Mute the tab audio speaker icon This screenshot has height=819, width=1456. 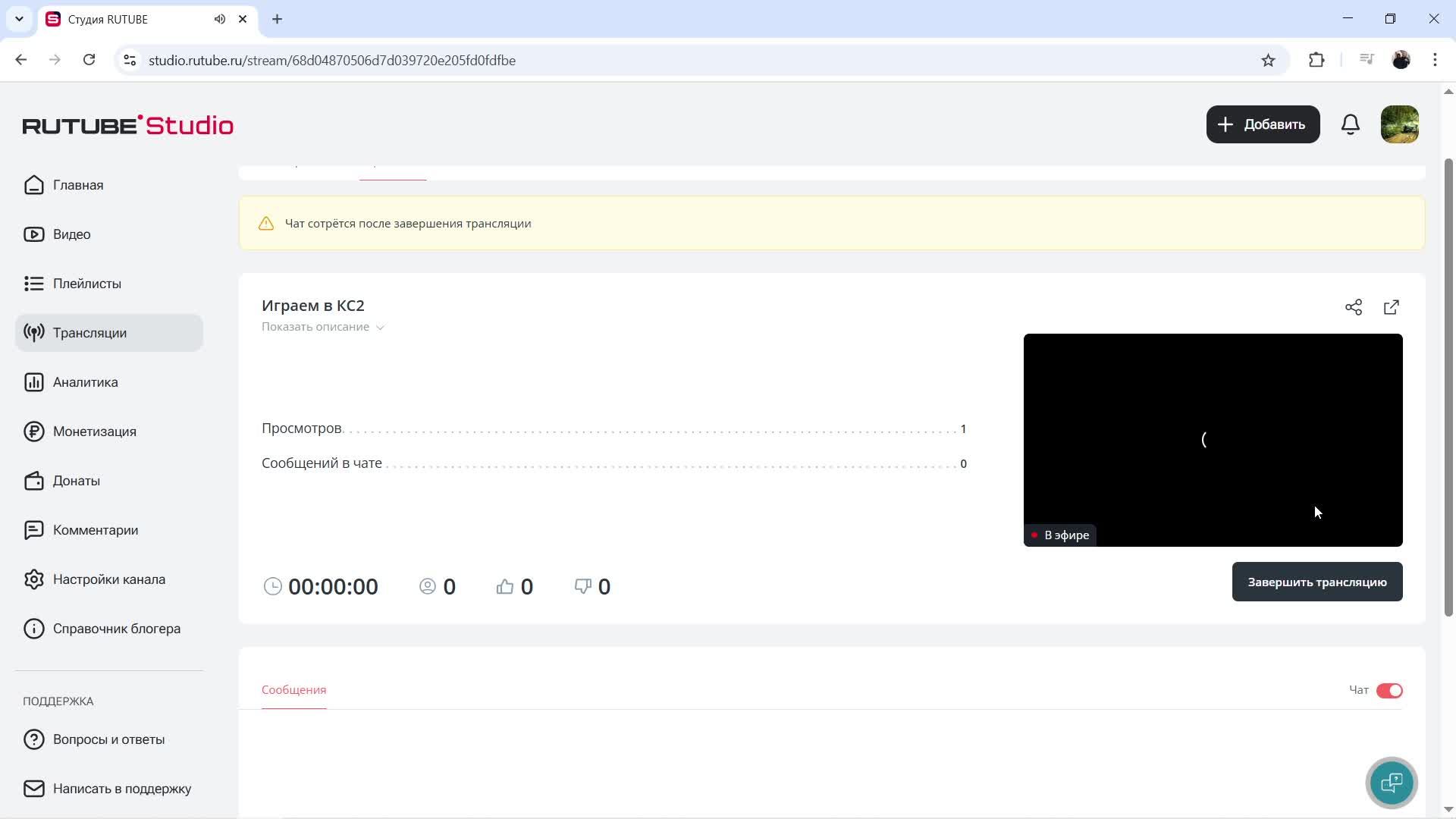point(220,20)
